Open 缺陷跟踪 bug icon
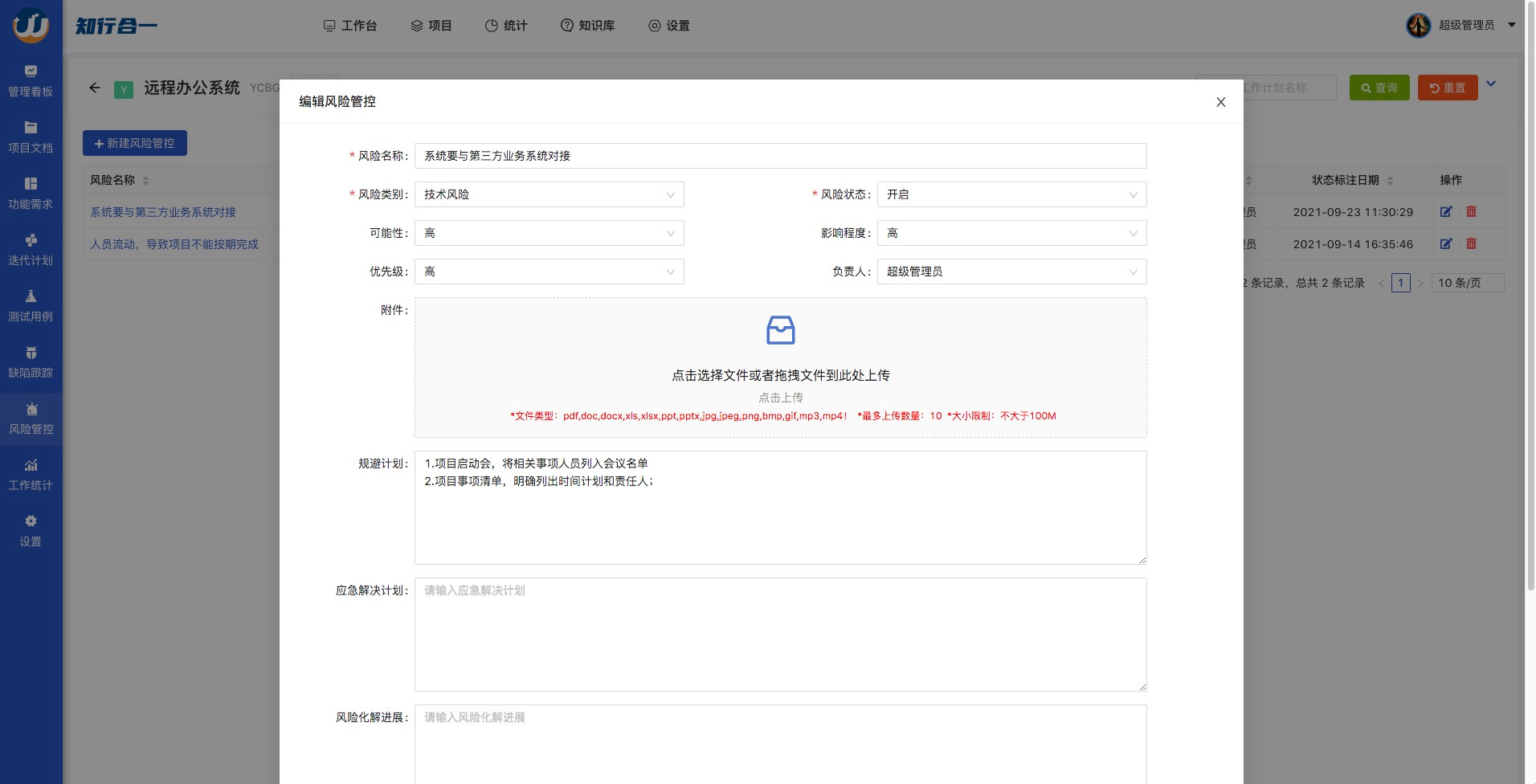The height and width of the screenshot is (784, 1536). tap(31, 353)
